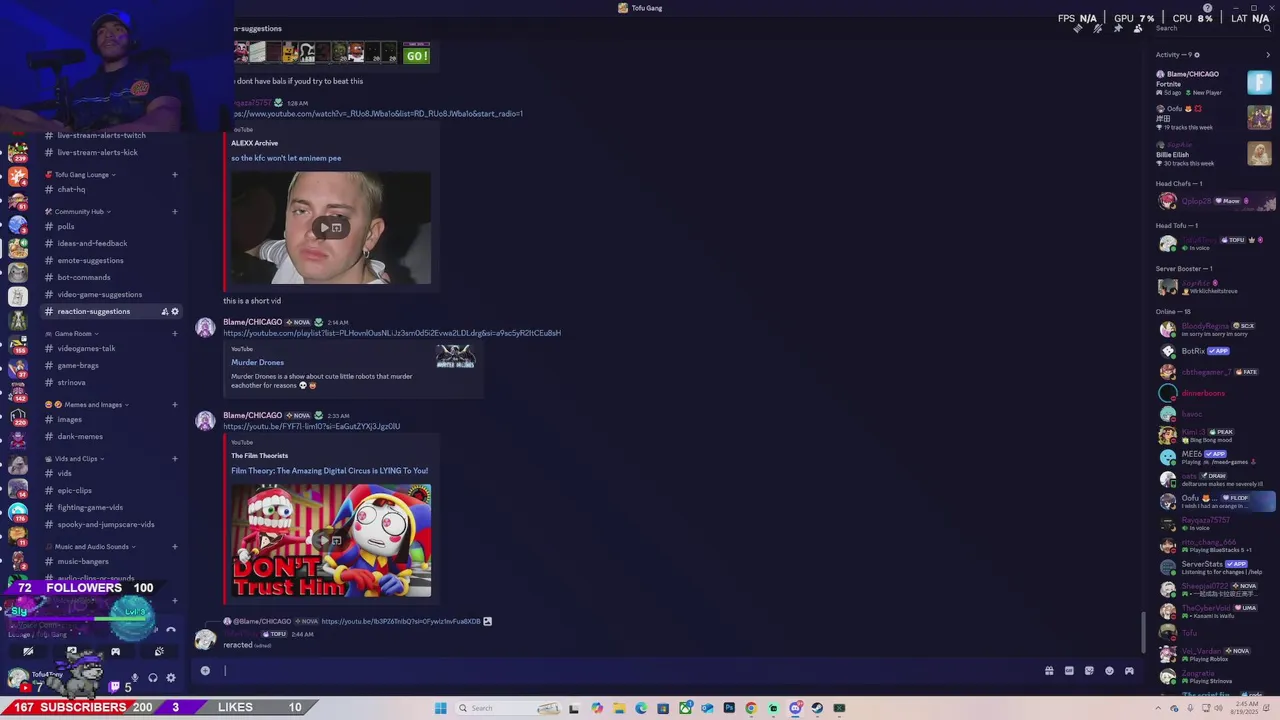
Task: Open the Fortnite activity thumbnail
Action: (x=1259, y=82)
